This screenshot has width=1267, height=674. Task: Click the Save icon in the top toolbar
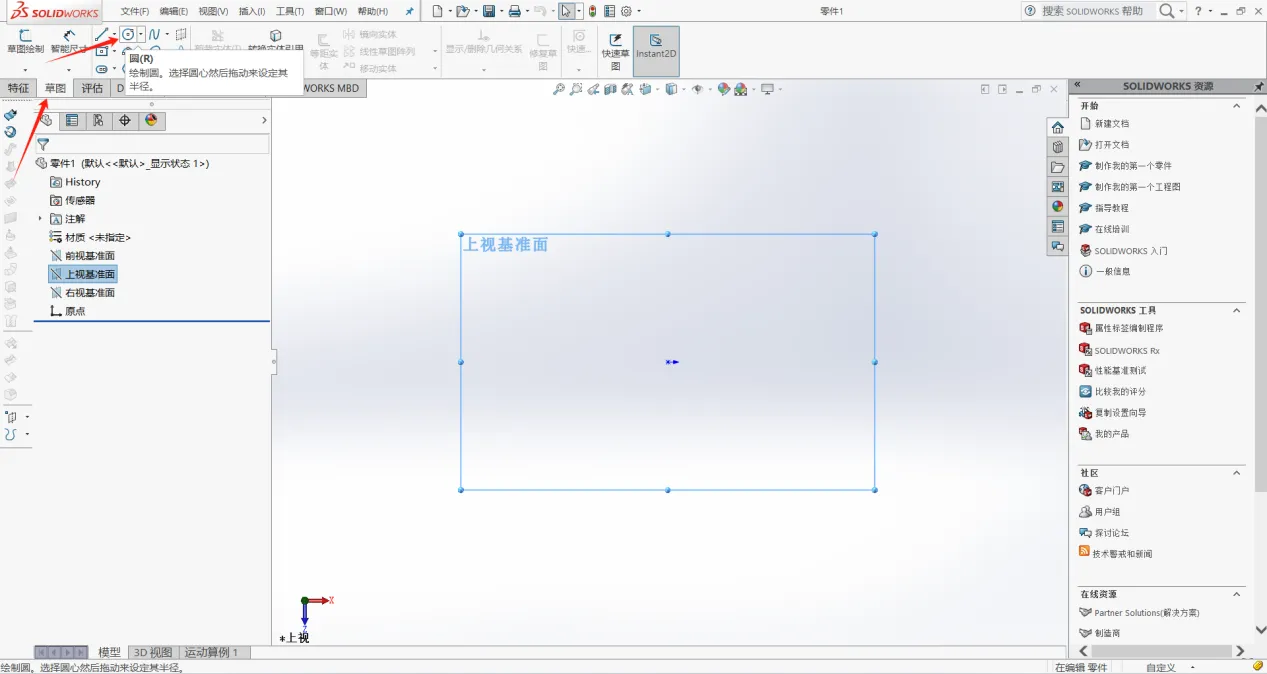[489, 11]
